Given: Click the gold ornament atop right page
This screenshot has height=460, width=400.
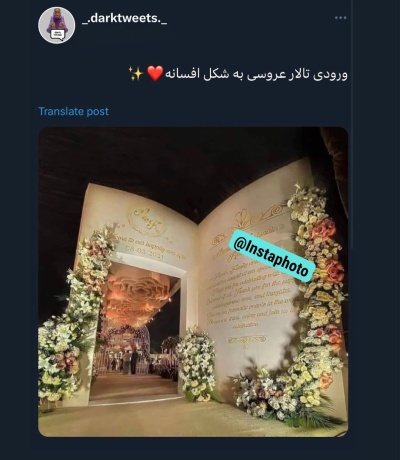Looking at the screenshot, I should [x=260, y=214].
